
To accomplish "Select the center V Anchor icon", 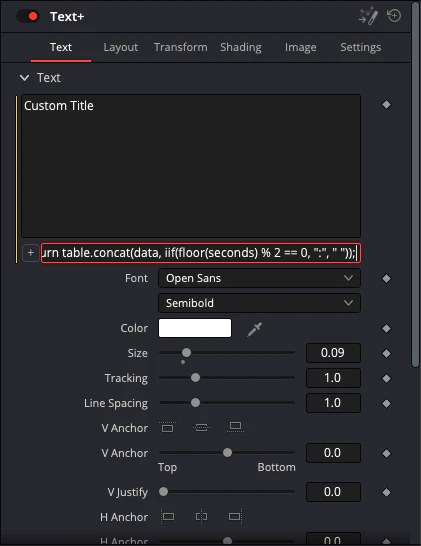I will pyautogui.click(x=201, y=427).
